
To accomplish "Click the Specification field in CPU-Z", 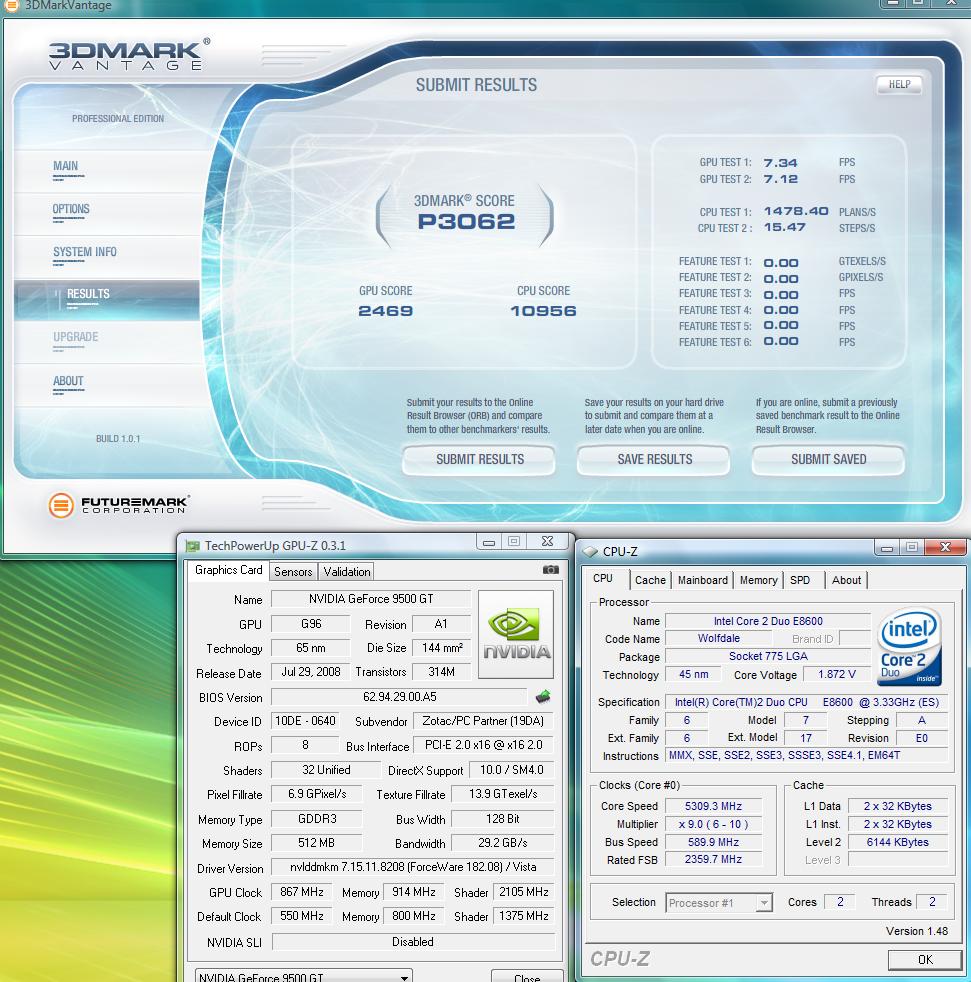I will [x=806, y=703].
